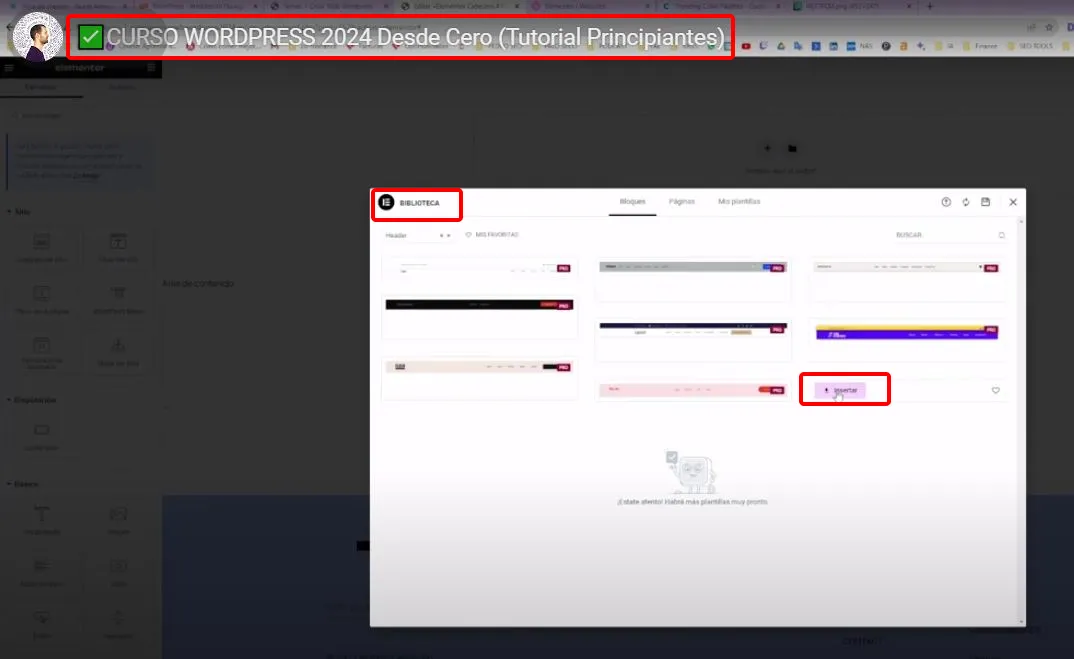Image resolution: width=1074 pixels, height=659 pixels.
Task: Click the browser bookmark star icon
Action: click(1049, 27)
